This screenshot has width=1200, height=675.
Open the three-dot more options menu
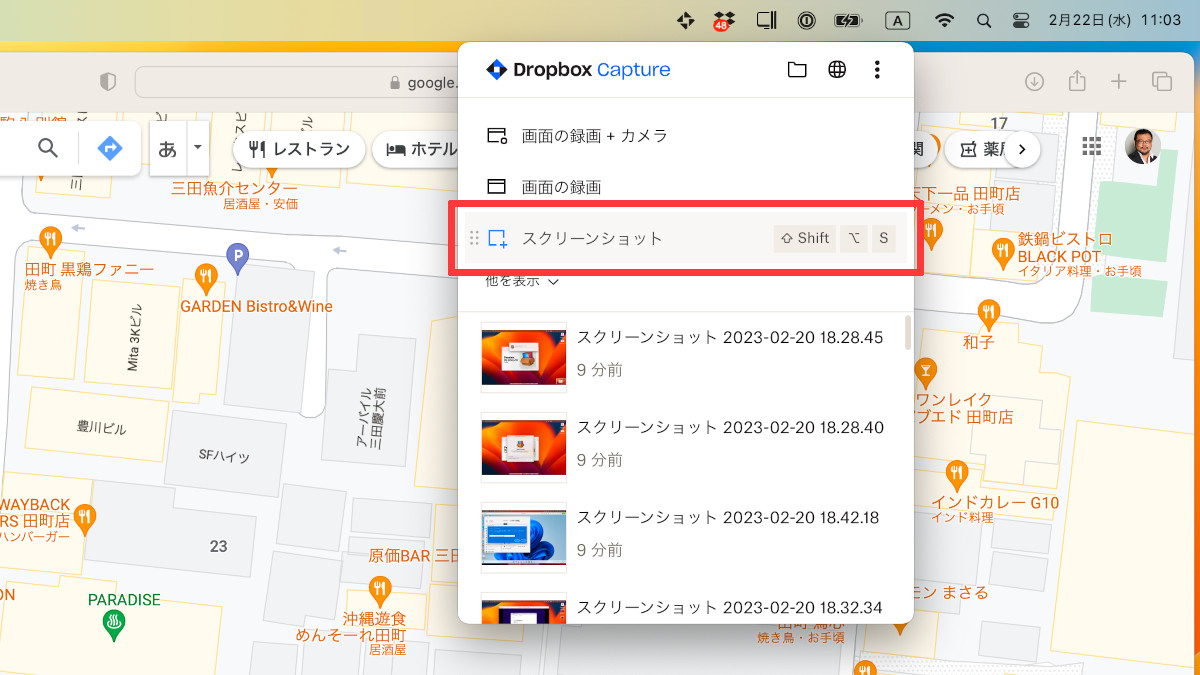(x=877, y=70)
